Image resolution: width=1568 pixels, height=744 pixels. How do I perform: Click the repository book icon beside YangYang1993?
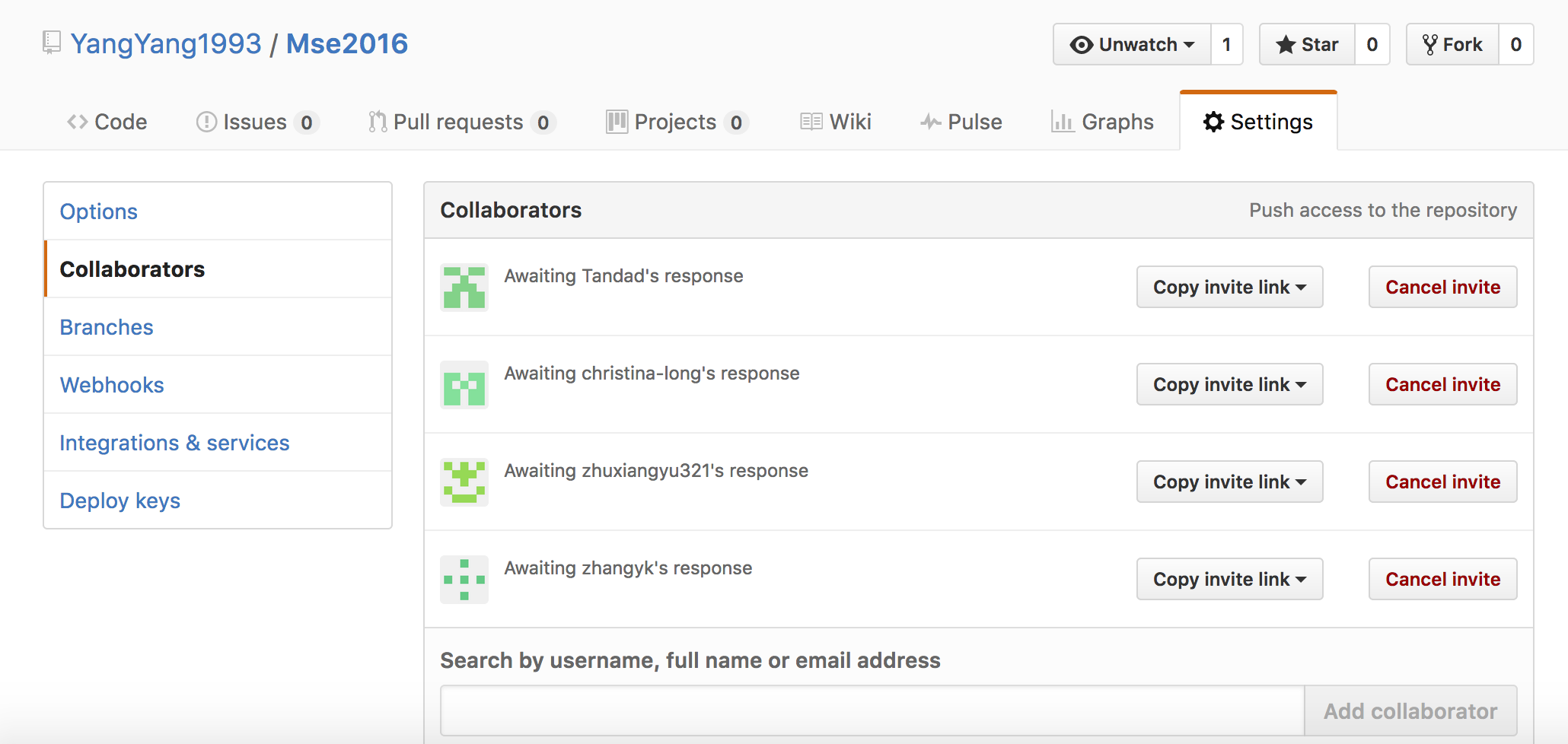pyautogui.click(x=51, y=43)
